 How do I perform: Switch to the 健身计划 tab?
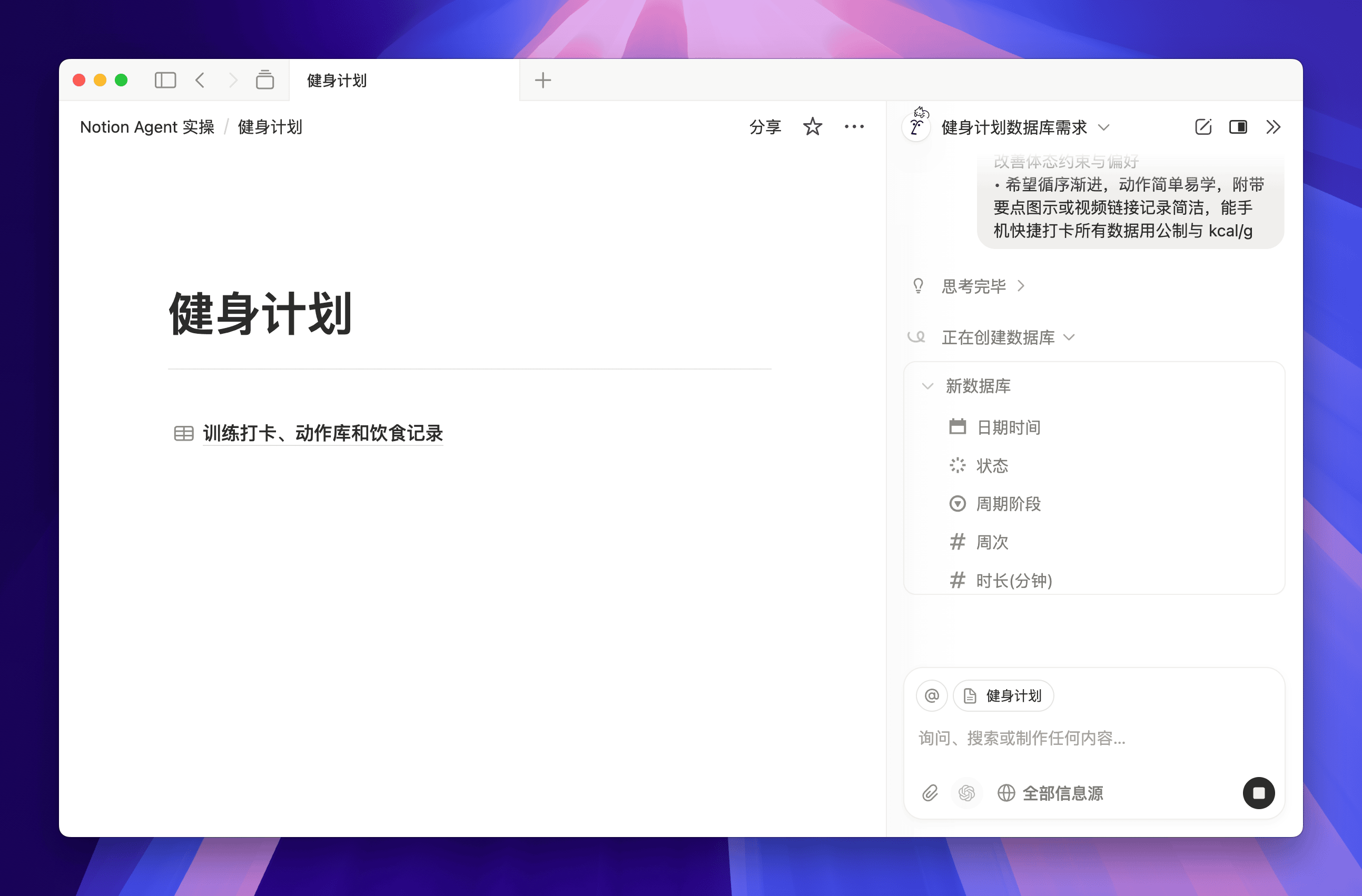[x=404, y=80]
